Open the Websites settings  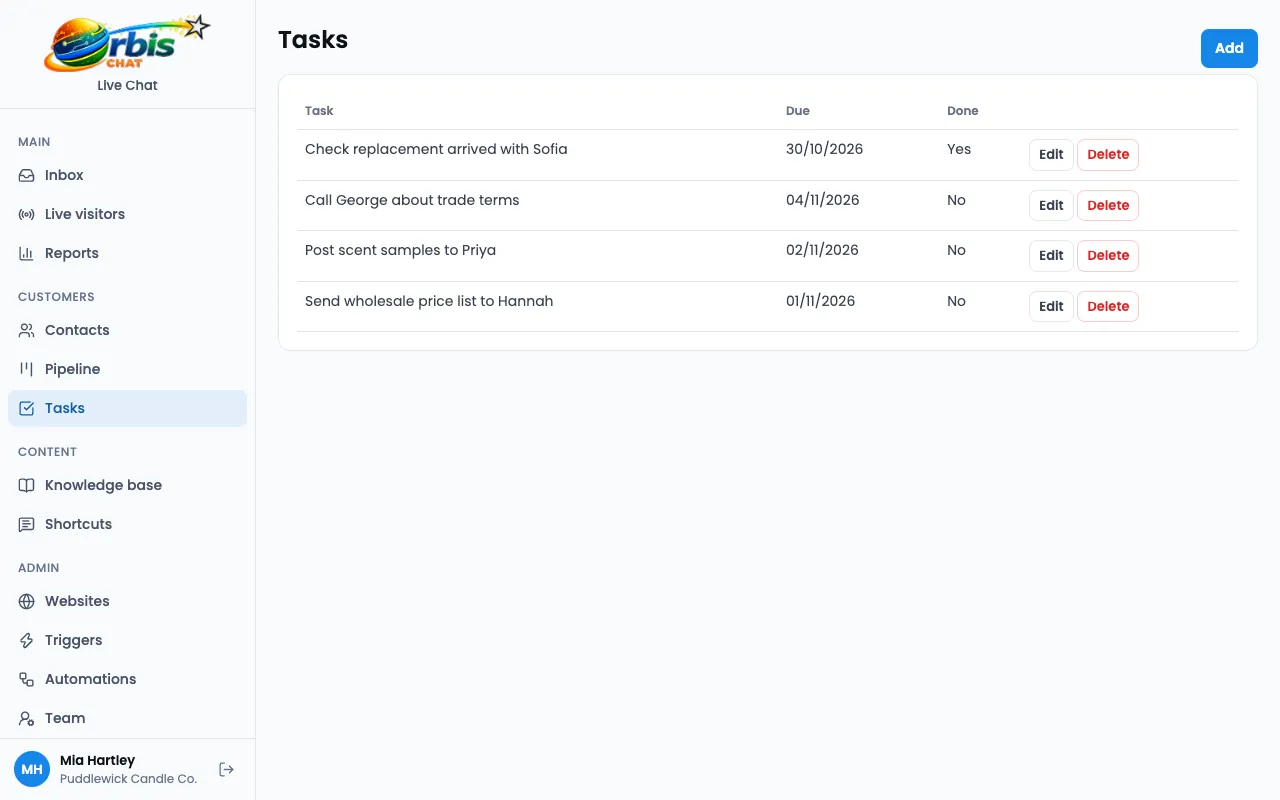pos(127,601)
